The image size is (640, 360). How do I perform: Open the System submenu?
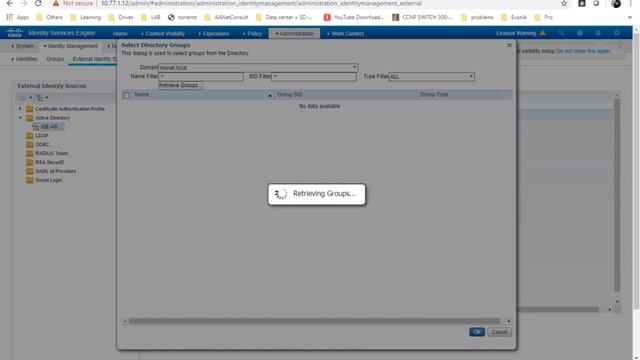[x=23, y=46]
